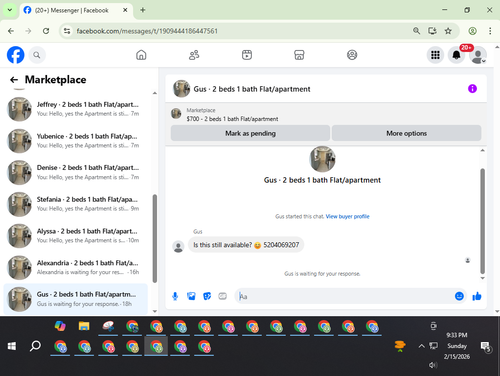Open Stefania's apartment conversation
The height and width of the screenshot is (376, 500).
click(x=76, y=204)
